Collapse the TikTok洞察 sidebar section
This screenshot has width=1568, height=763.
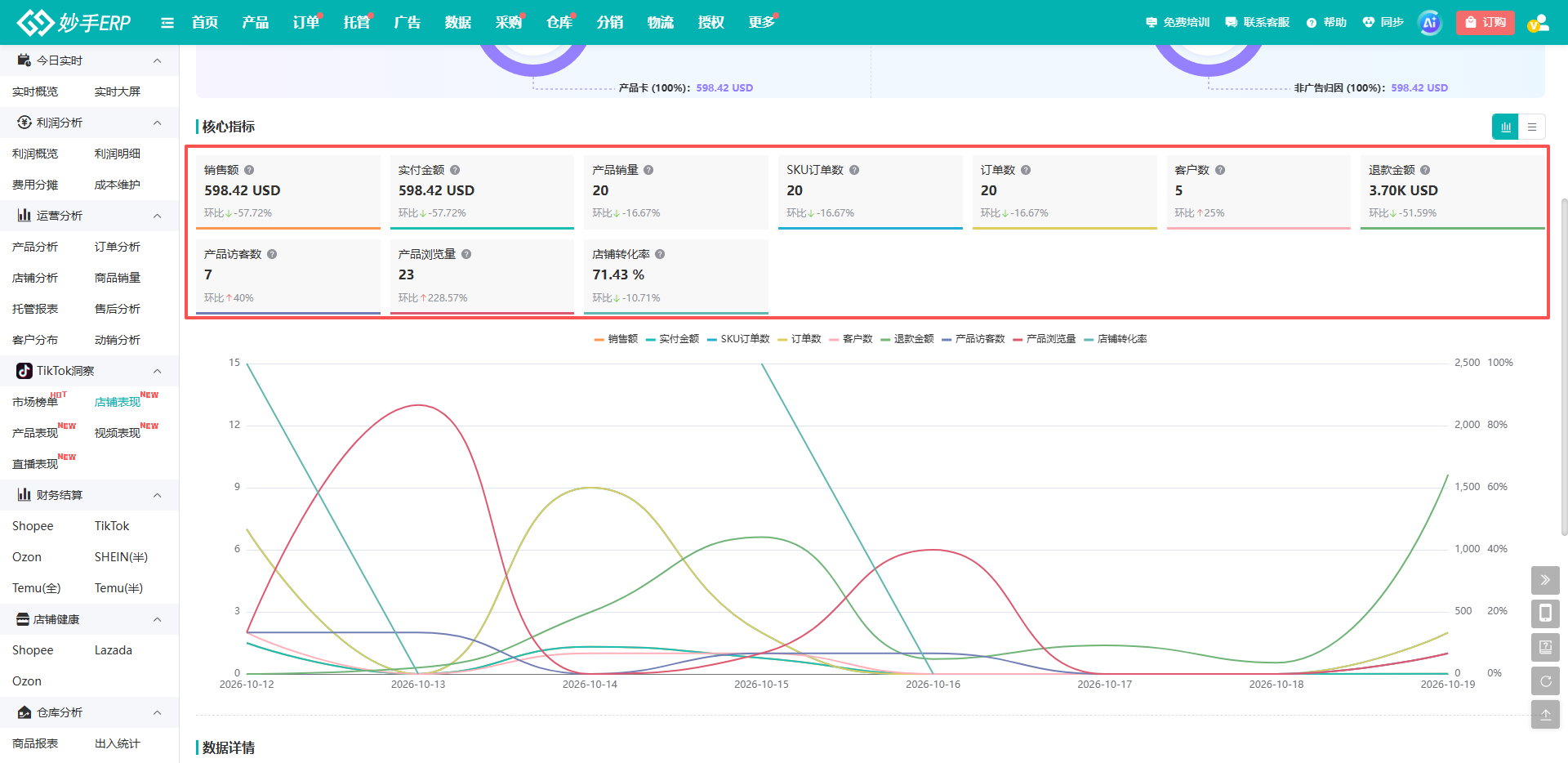[x=158, y=371]
